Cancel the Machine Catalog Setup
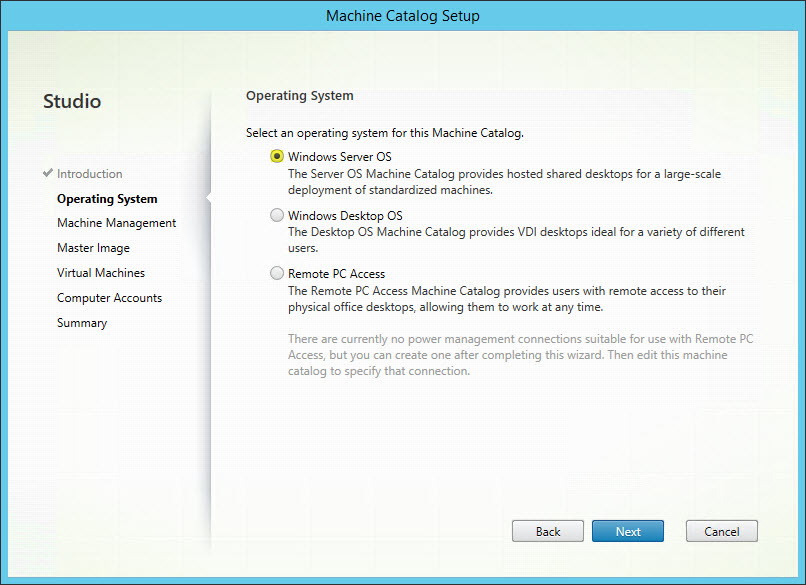Image resolution: width=806 pixels, height=585 pixels. (721, 531)
